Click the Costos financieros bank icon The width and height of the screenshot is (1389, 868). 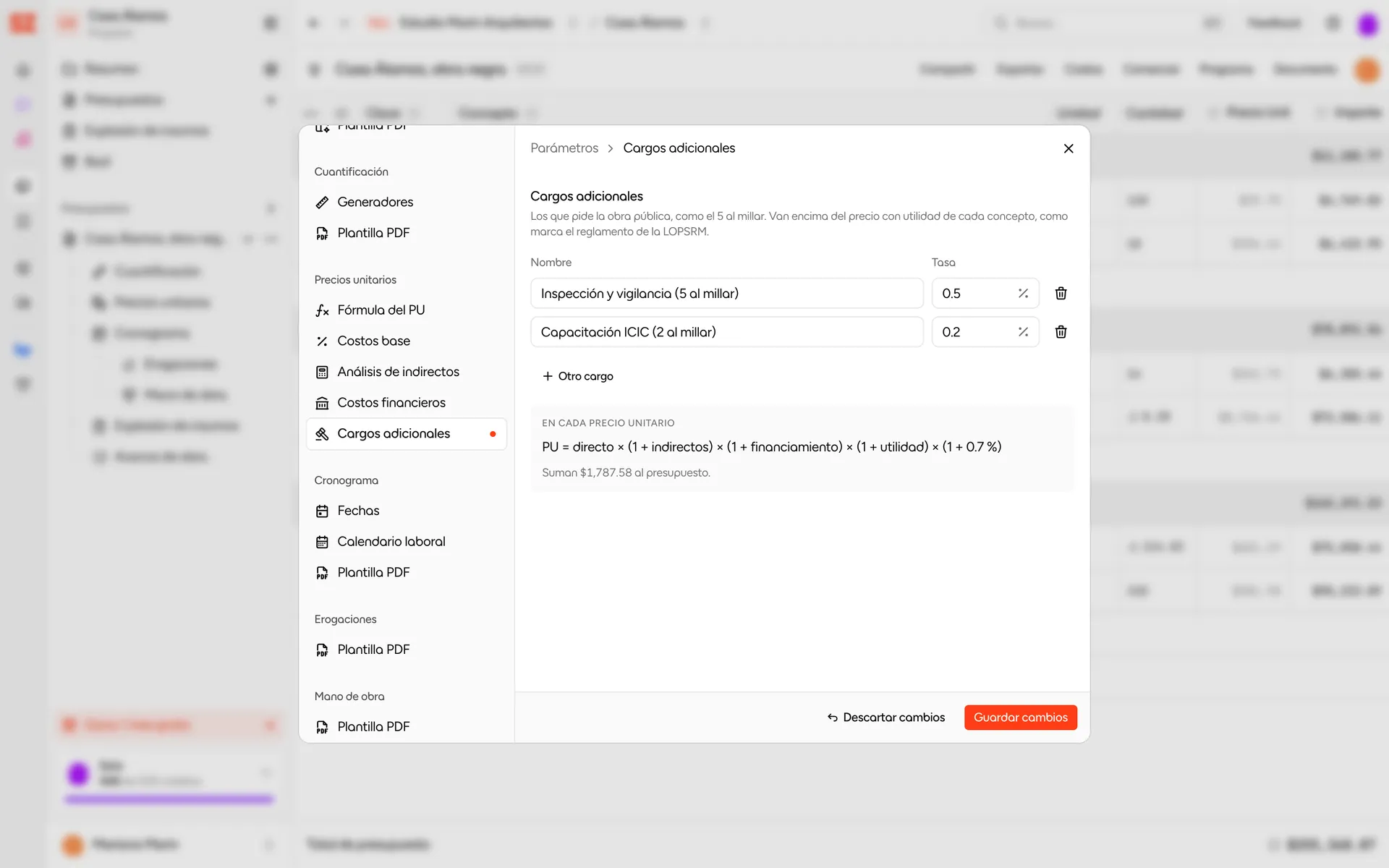pyautogui.click(x=322, y=403)
